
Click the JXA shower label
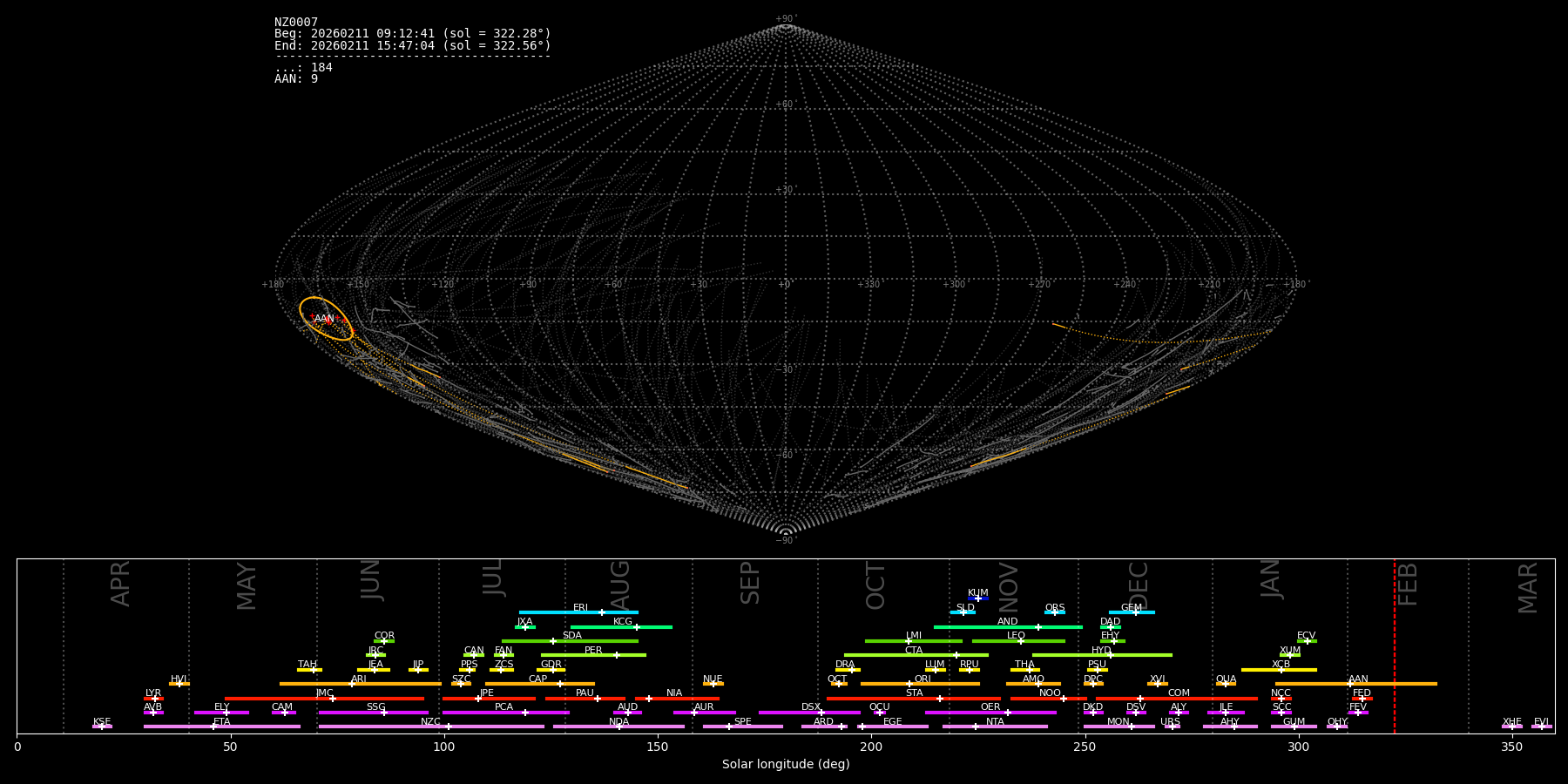coord(524,622)
